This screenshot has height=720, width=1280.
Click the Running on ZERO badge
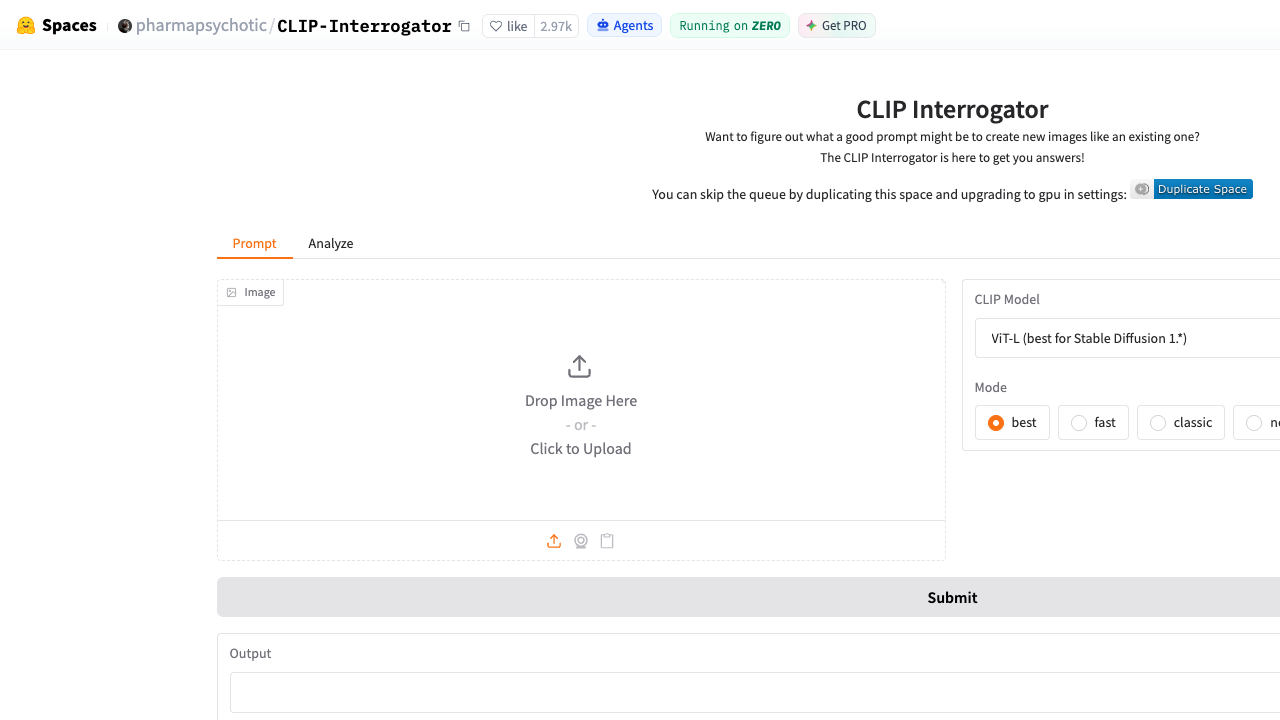tap(729, 26)
